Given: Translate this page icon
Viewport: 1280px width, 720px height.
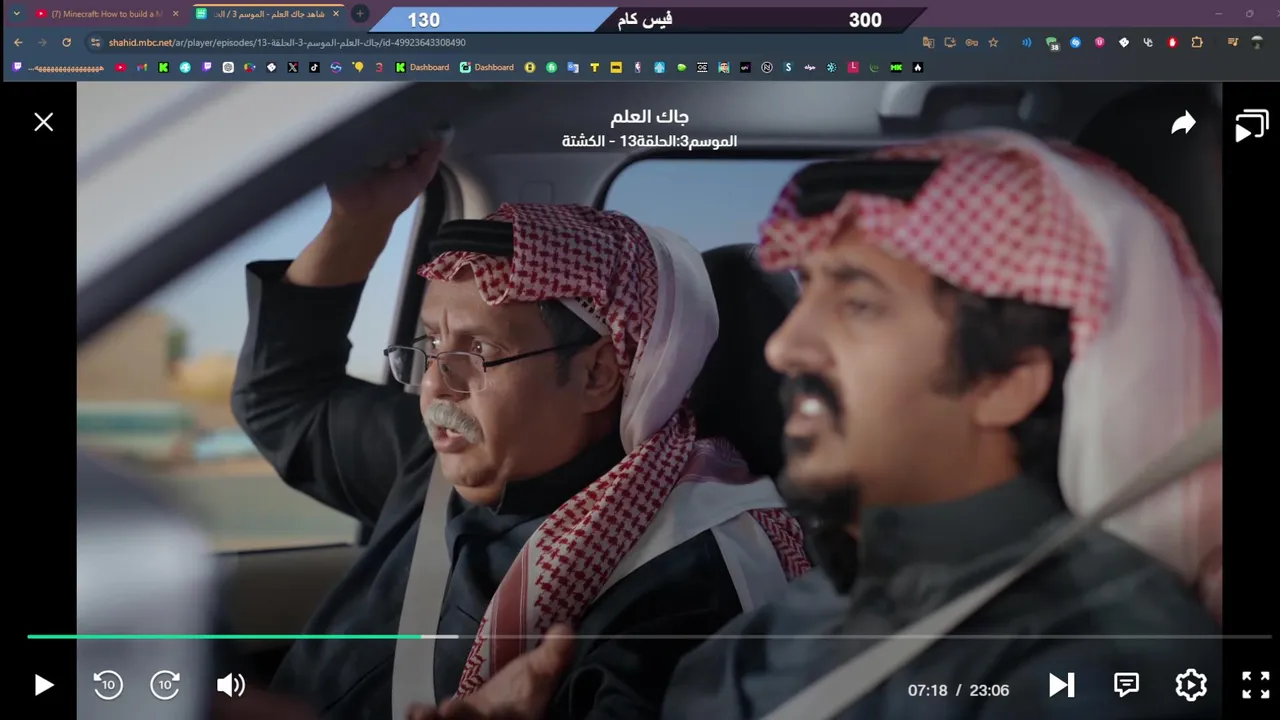Looking at the screenshot, I should point(928,42).
